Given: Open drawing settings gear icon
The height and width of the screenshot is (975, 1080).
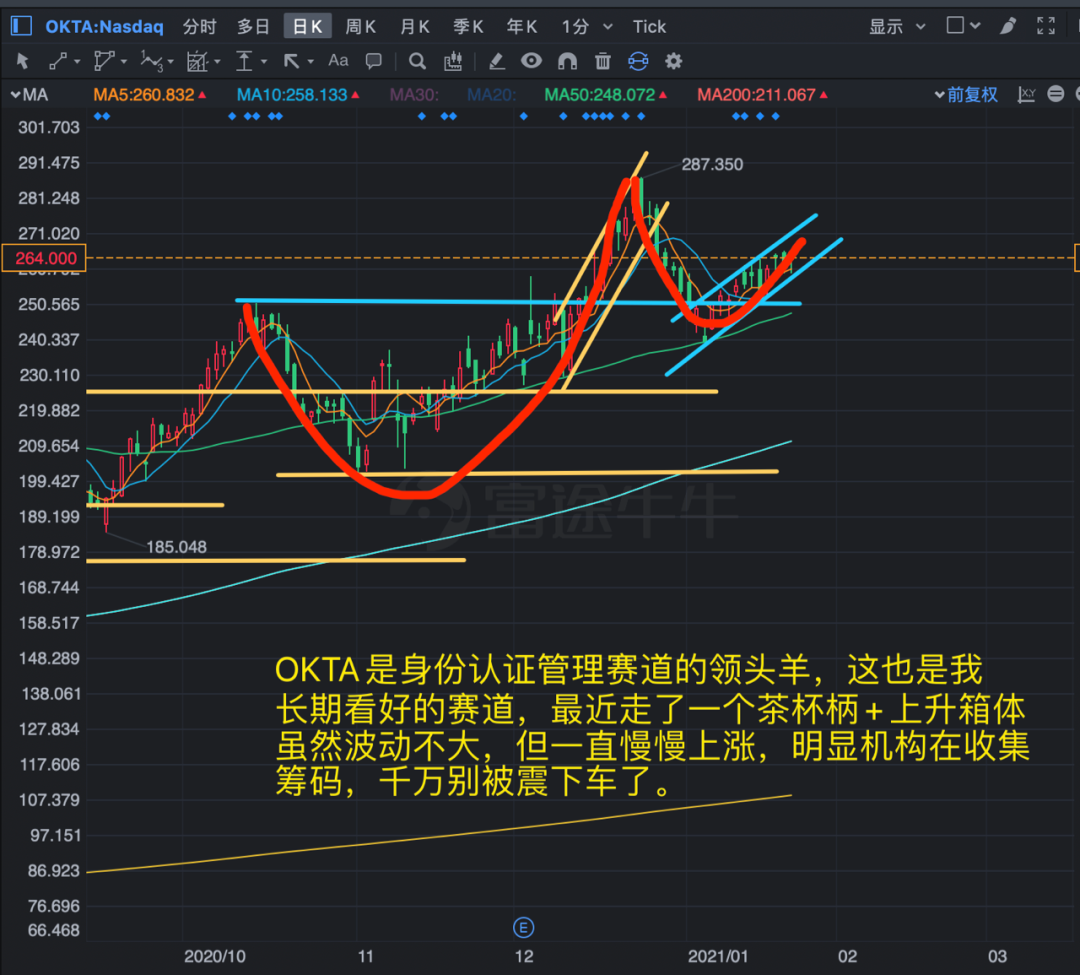Looking at the screenshot, I should 674,61.
